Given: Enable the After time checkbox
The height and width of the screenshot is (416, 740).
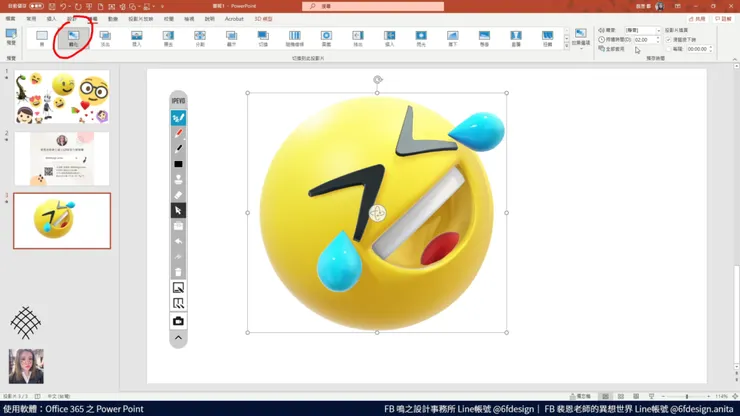Looking at the screenshot, I should click(669, 49).
